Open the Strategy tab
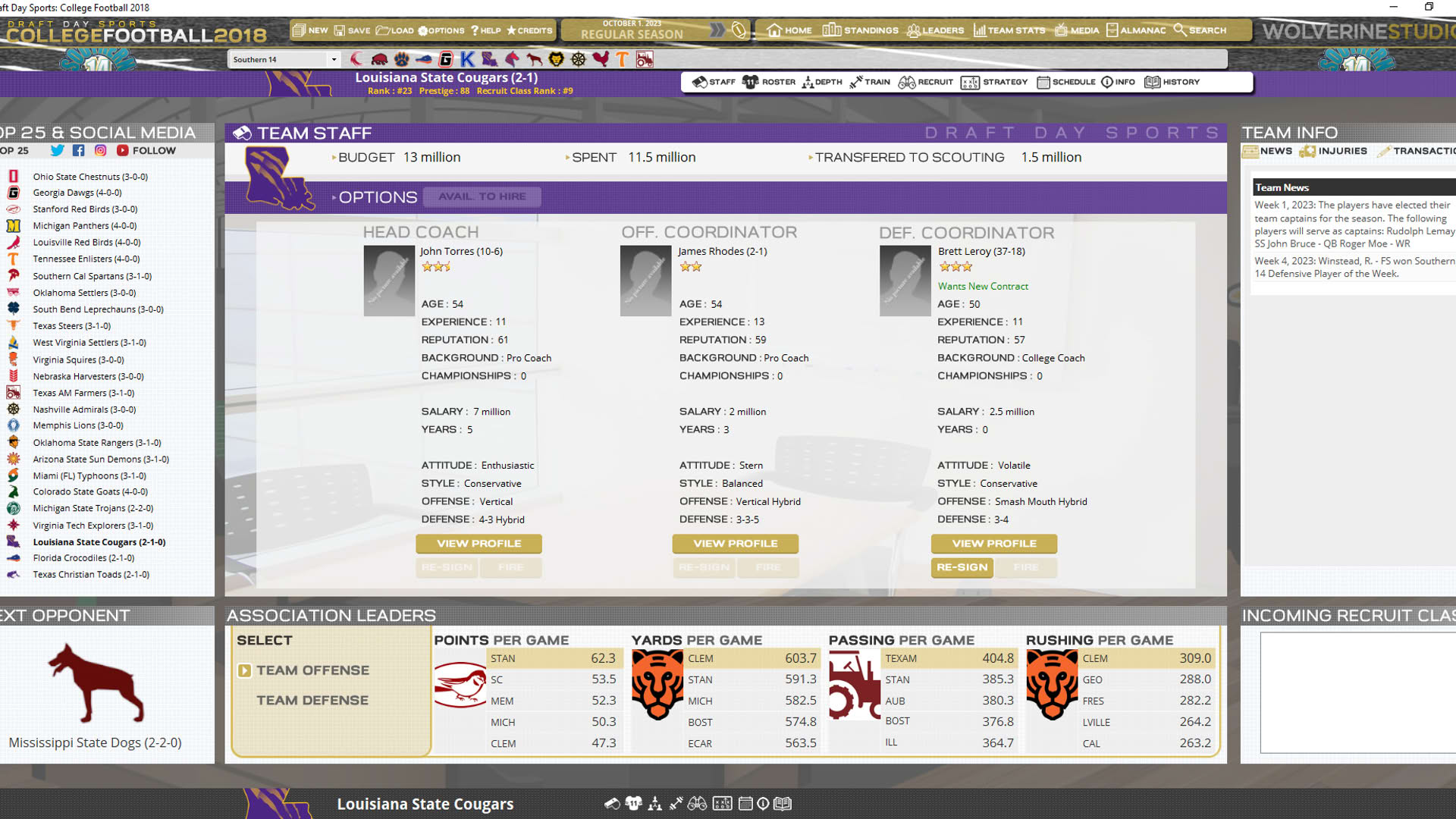This screenshot has width=1456, height=819. (994, 82)
